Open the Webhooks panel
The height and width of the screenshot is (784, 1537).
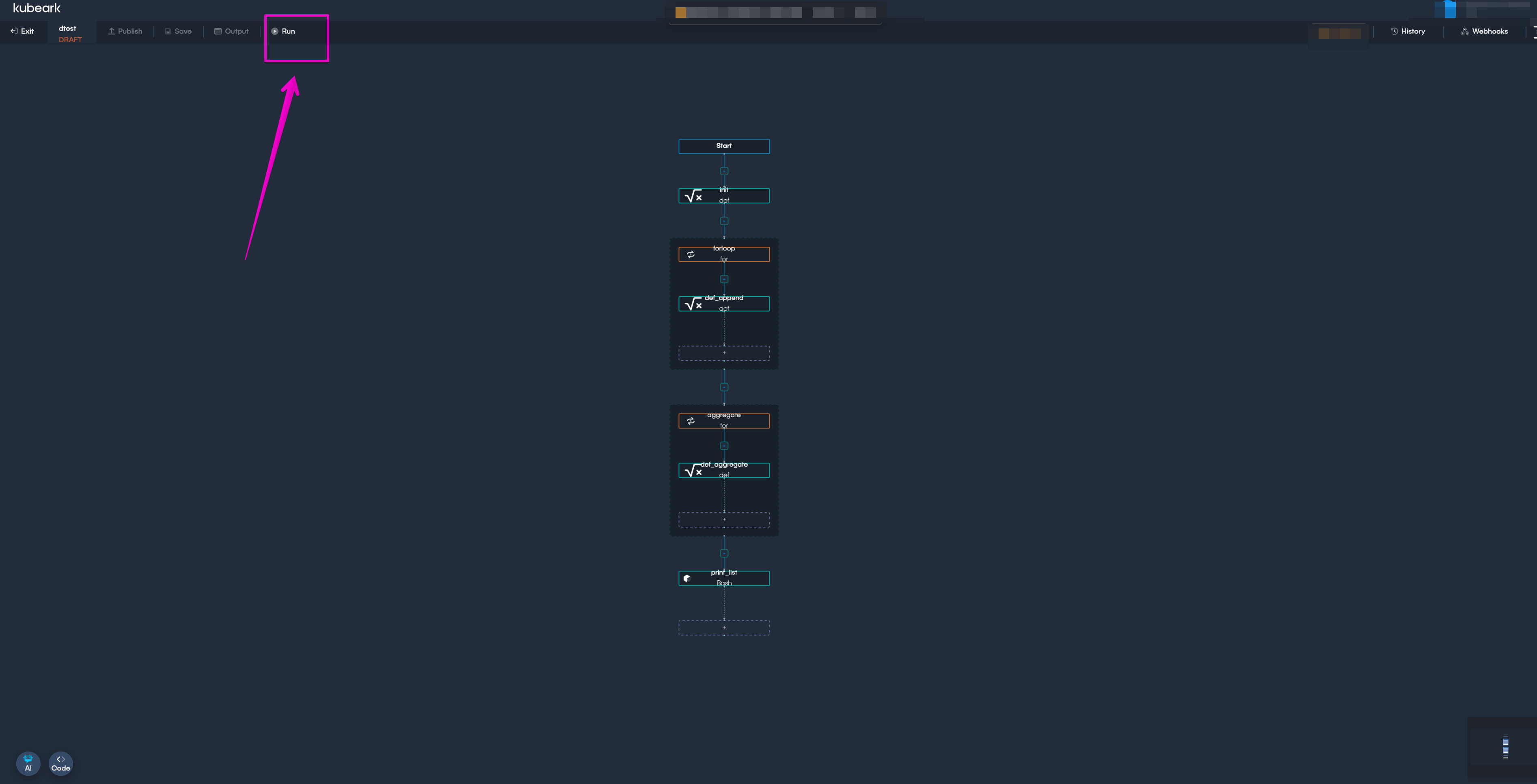pos(1485,31)
